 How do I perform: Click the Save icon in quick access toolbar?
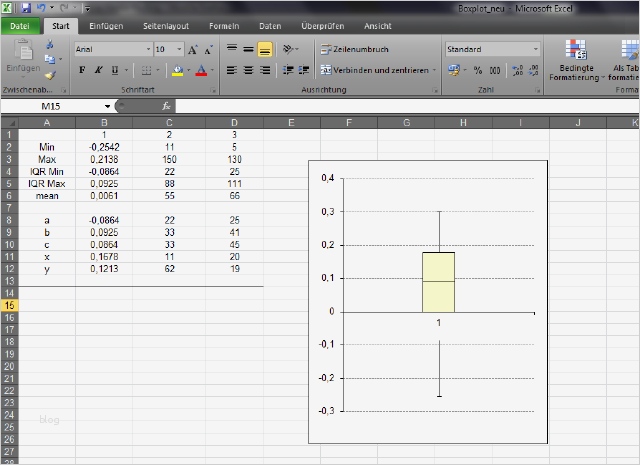tap(25, 7)
